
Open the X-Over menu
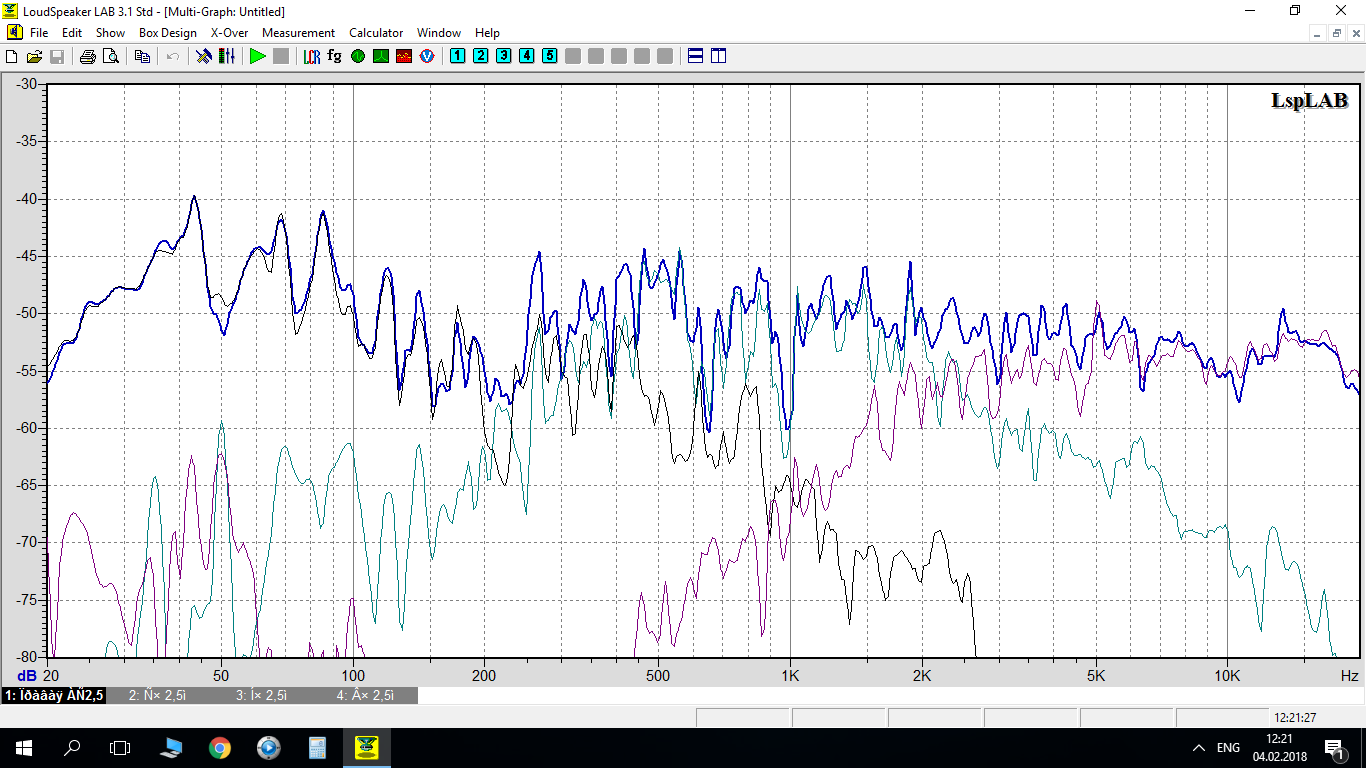click(x=229, y=33)
